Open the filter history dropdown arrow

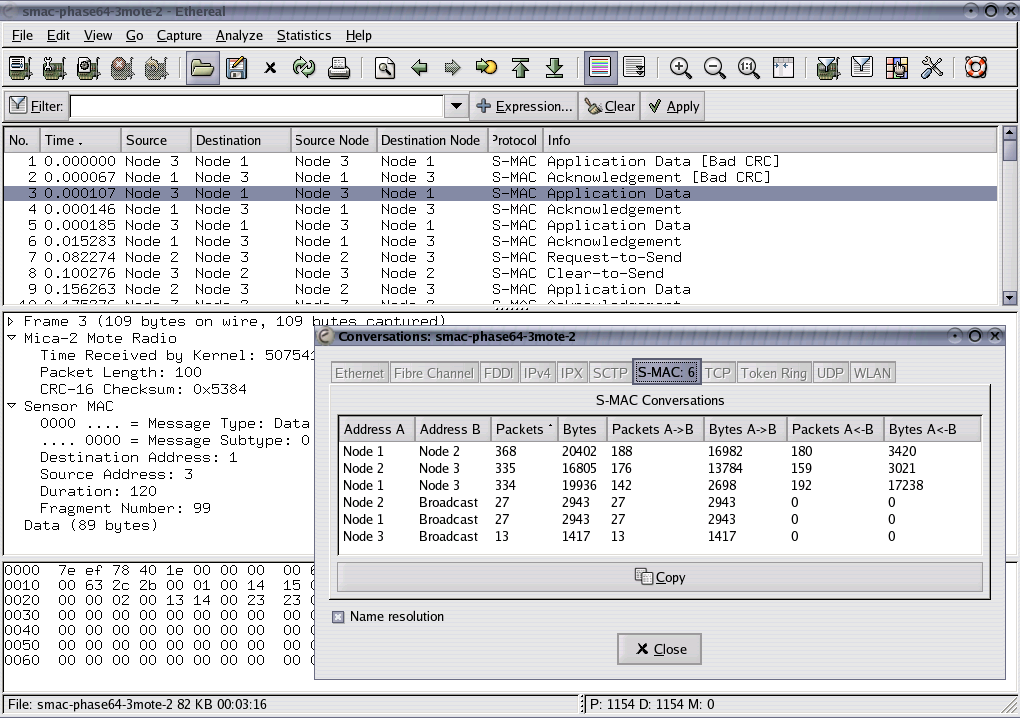pyautogui.click(x=456, y=106)
